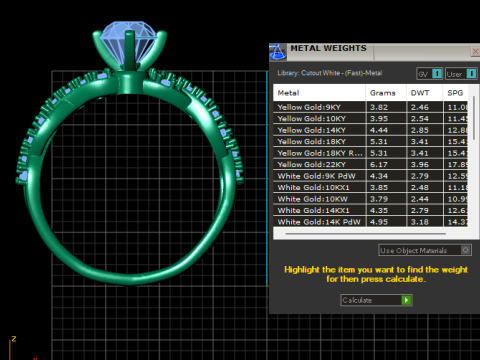Sort by the Metal column header
The width and height of the screenshot is (480, 360).
coord(319,93)
